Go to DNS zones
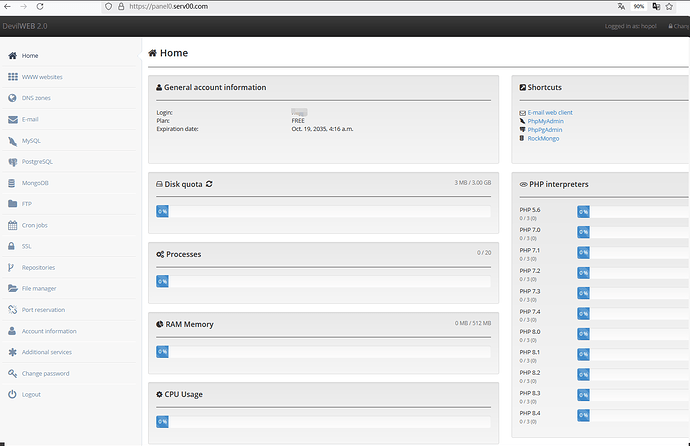Screen dimensions: 690x446 coord(36,98)
